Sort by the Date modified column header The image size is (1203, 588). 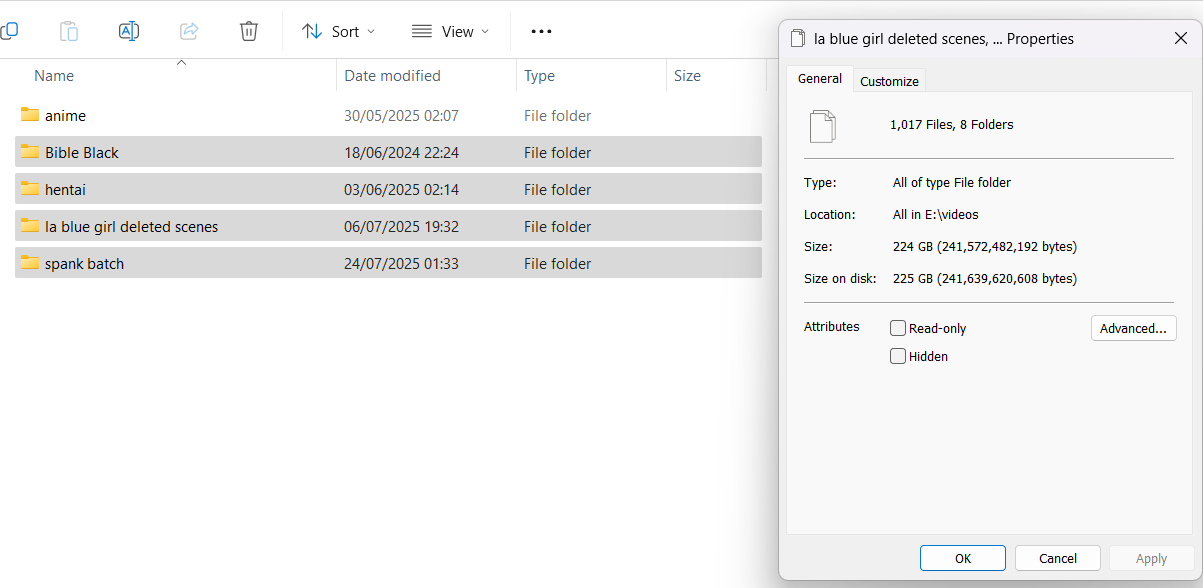[x=392, y=76]
